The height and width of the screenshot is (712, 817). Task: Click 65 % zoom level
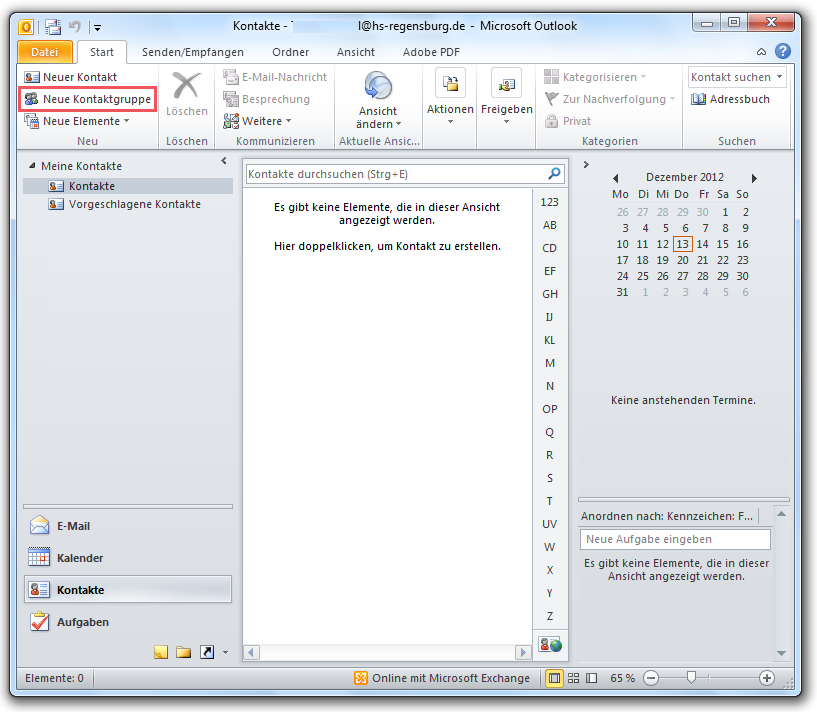[623, 678]
